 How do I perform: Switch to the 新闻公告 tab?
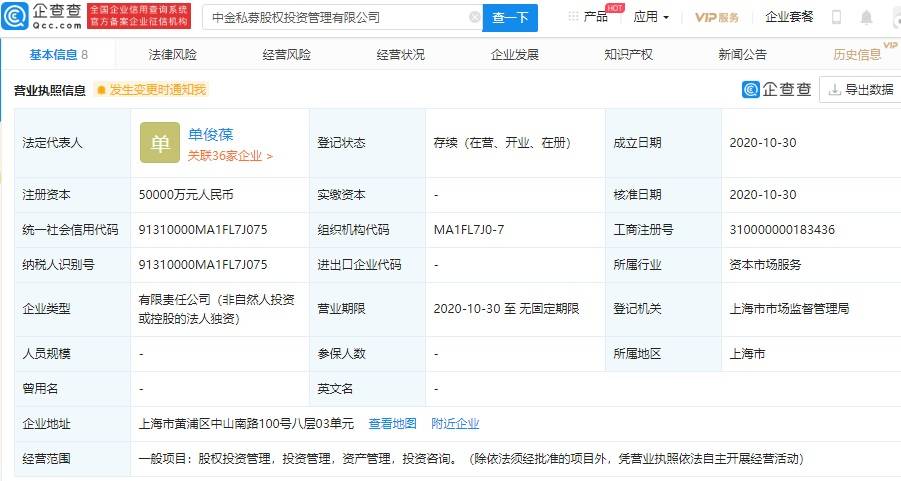742,55
